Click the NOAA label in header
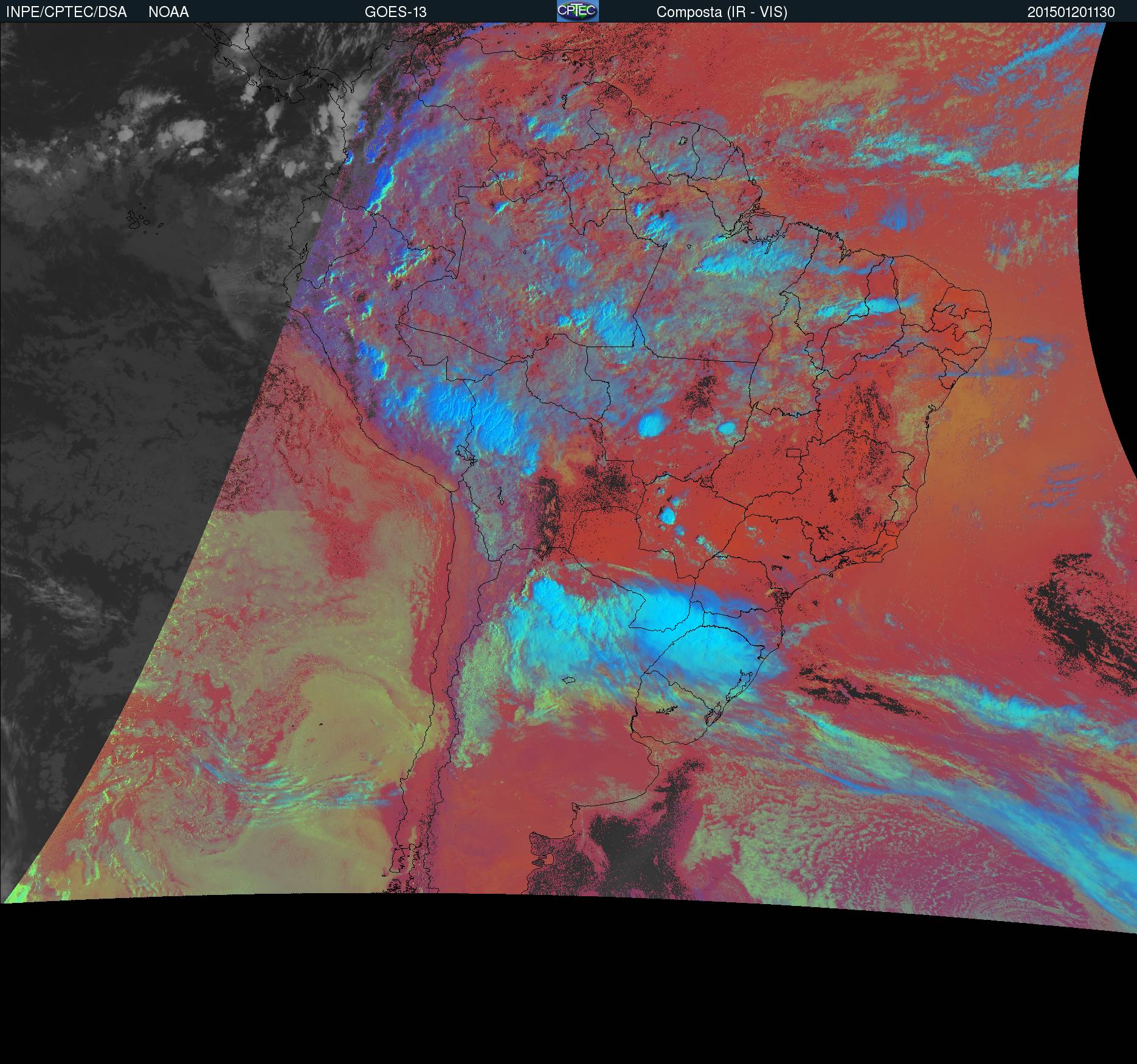 tap(169, 12)
